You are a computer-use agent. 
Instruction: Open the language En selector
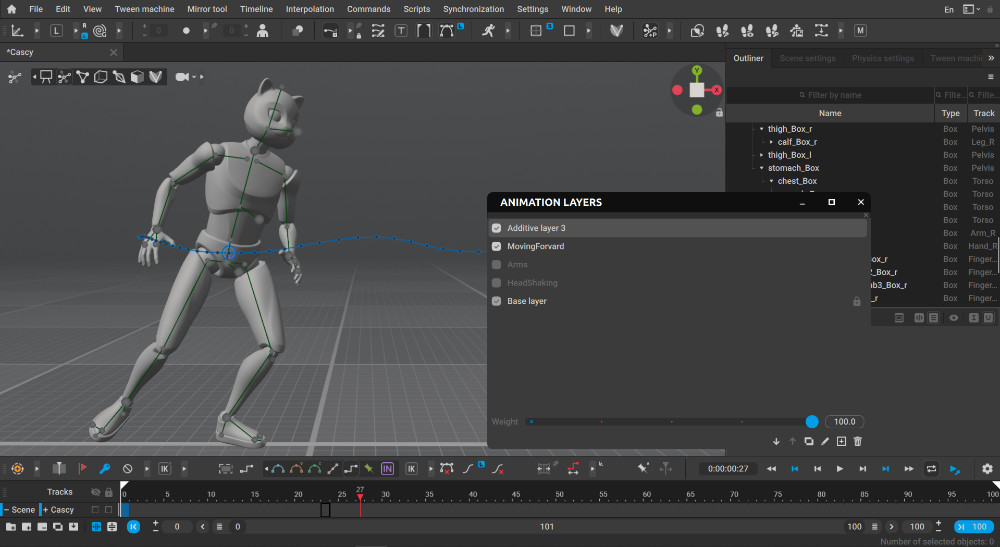pyautogui.click(x=949, y=10)
